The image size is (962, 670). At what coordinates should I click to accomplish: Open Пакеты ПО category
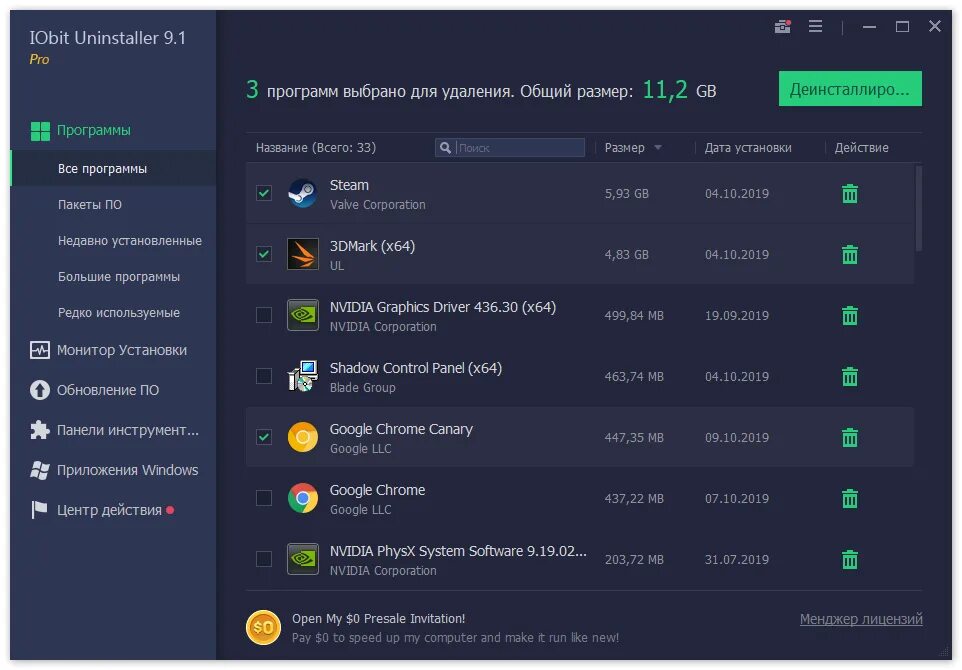point(90,205)
